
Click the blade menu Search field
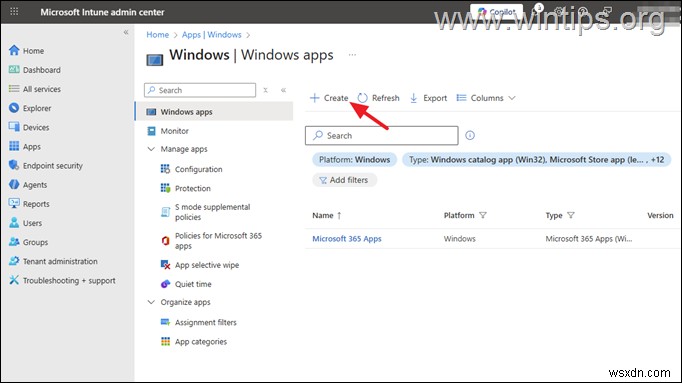200,90
